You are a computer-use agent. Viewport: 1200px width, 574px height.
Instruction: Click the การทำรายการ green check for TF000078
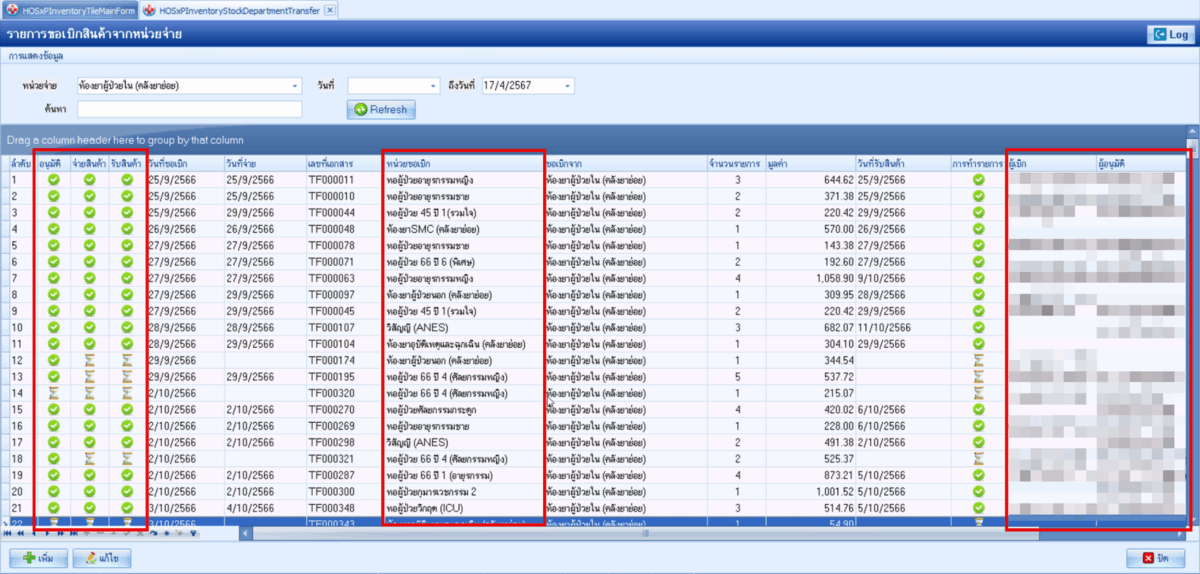[x=978, y=245]
